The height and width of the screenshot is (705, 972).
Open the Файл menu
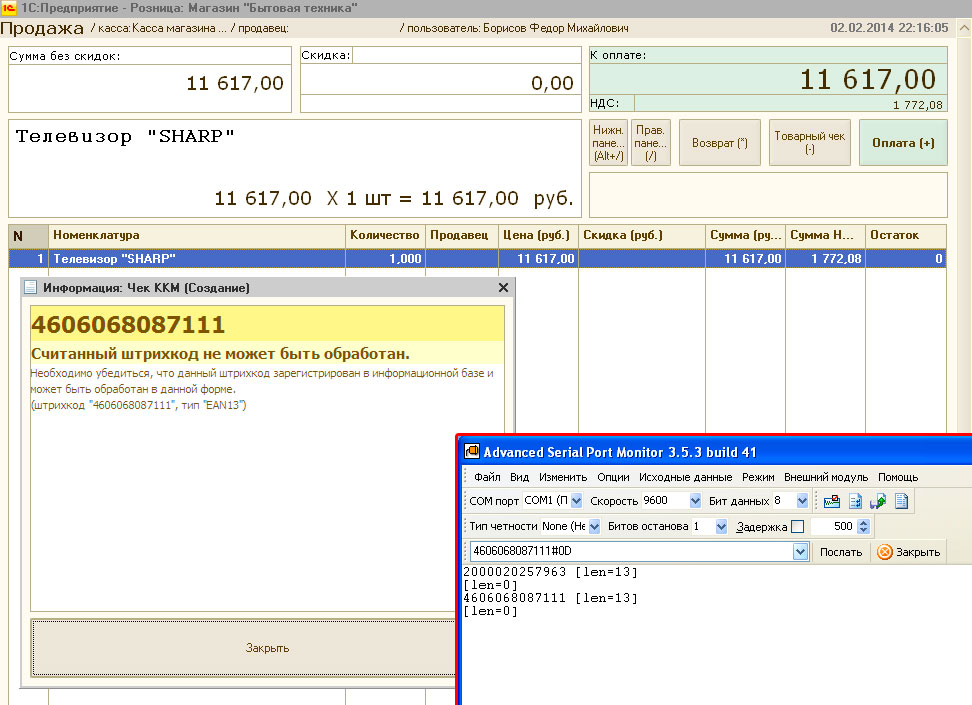coord(487,477)
